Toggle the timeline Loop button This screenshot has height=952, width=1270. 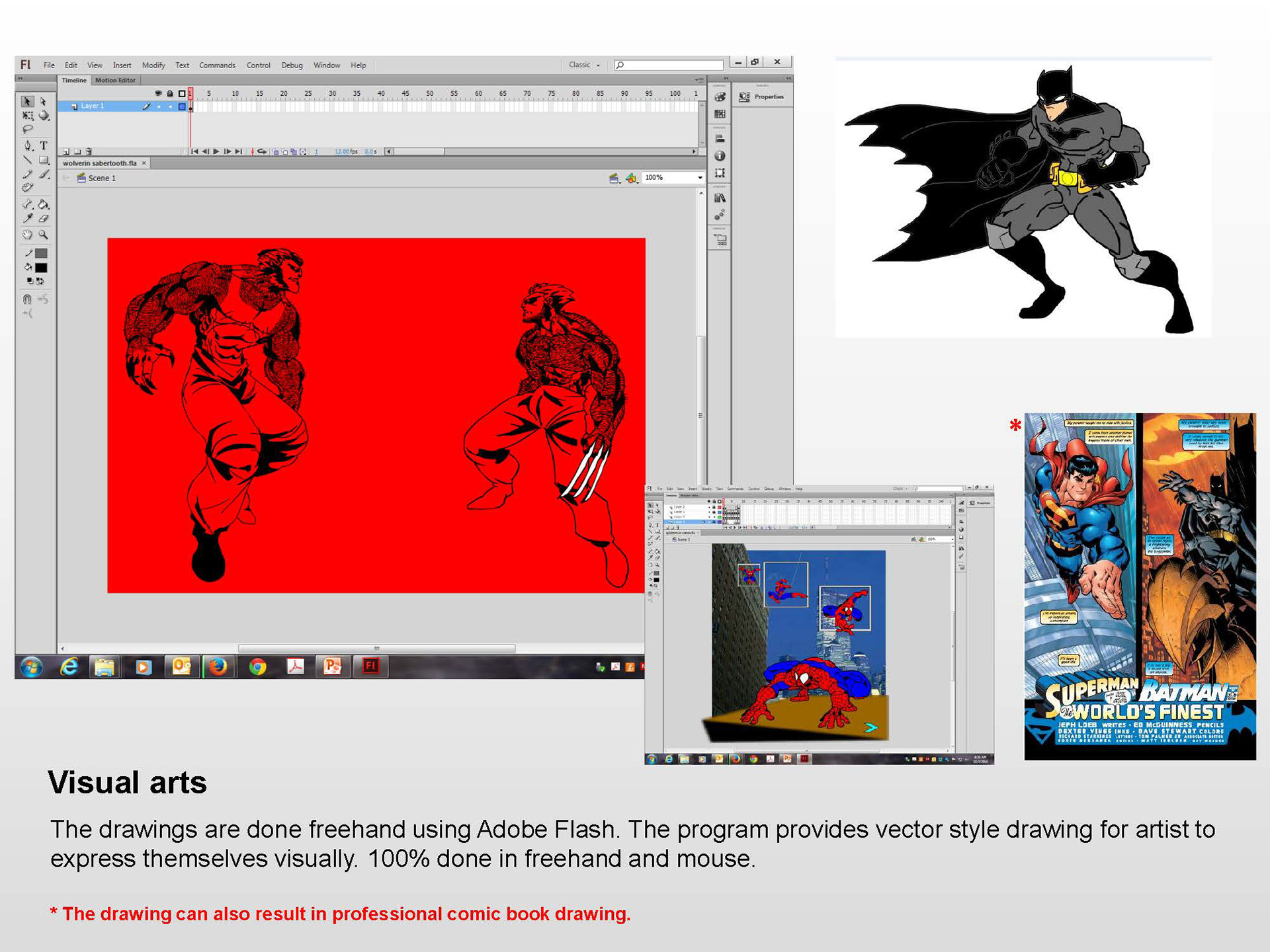click(262, 151)
